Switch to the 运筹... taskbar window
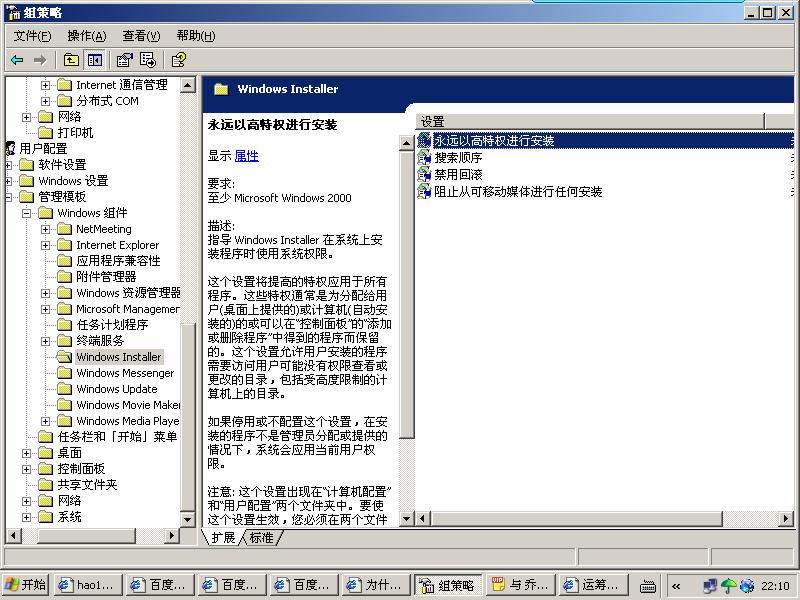Screen dimensions: 800x600 click(x=592, y=585)
